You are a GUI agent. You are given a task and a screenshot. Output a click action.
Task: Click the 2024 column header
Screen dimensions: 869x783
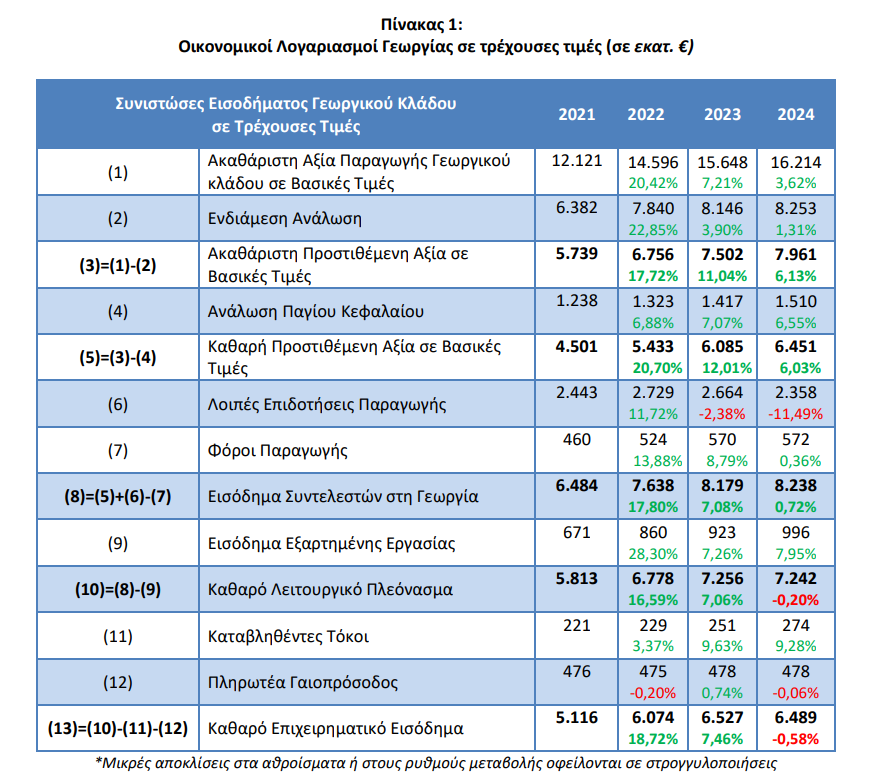(x=796, y=114)
